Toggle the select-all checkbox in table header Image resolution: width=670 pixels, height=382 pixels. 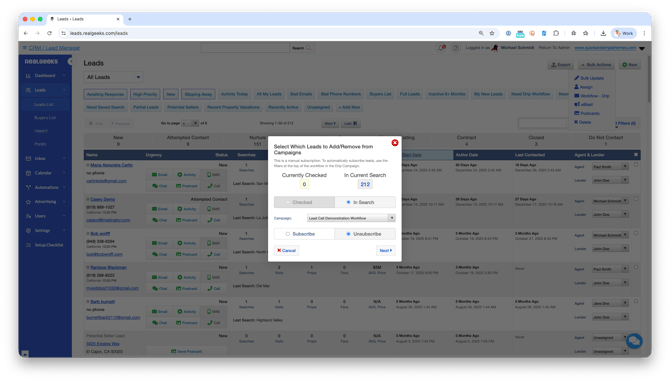[636, 155]
